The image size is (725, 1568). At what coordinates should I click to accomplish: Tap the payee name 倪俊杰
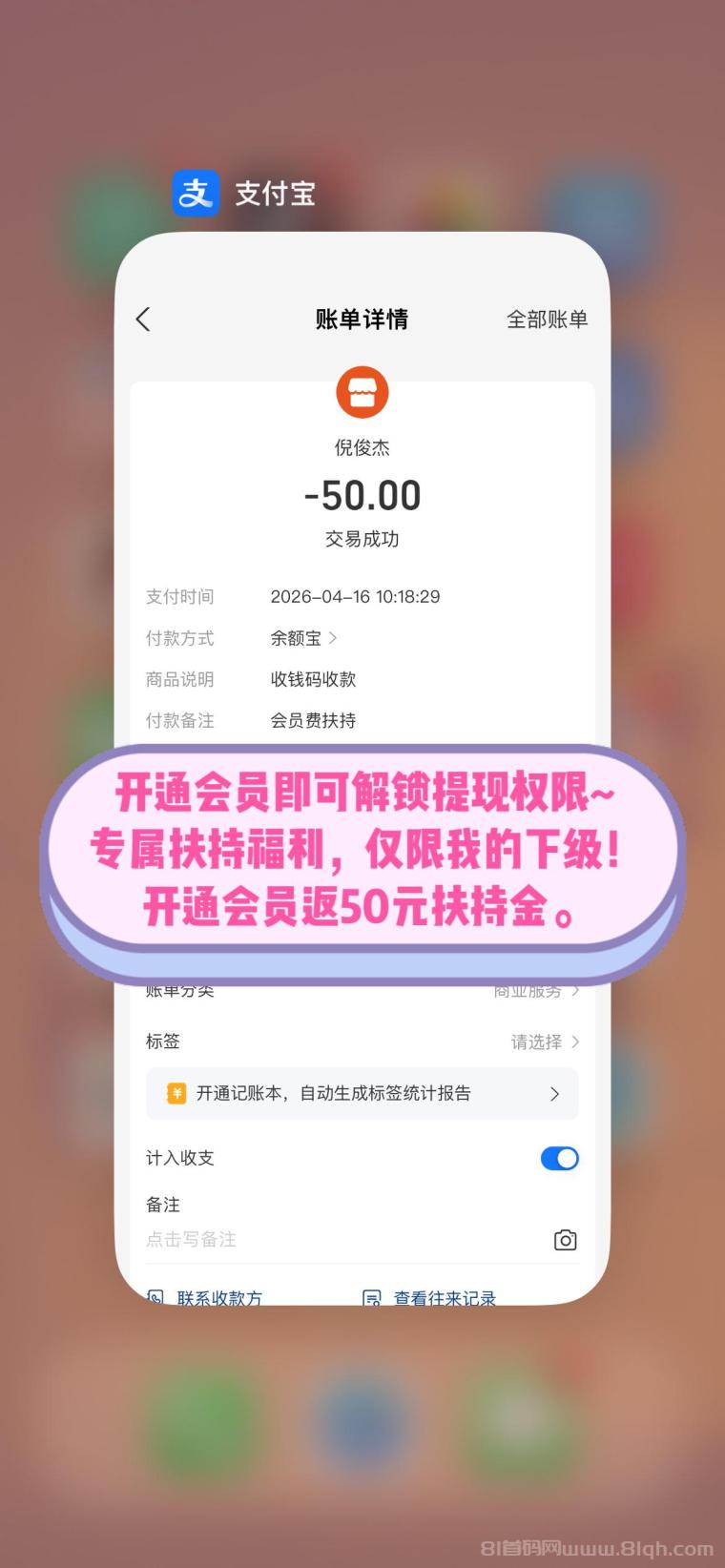pyautogui.click(x=362, y=447)
